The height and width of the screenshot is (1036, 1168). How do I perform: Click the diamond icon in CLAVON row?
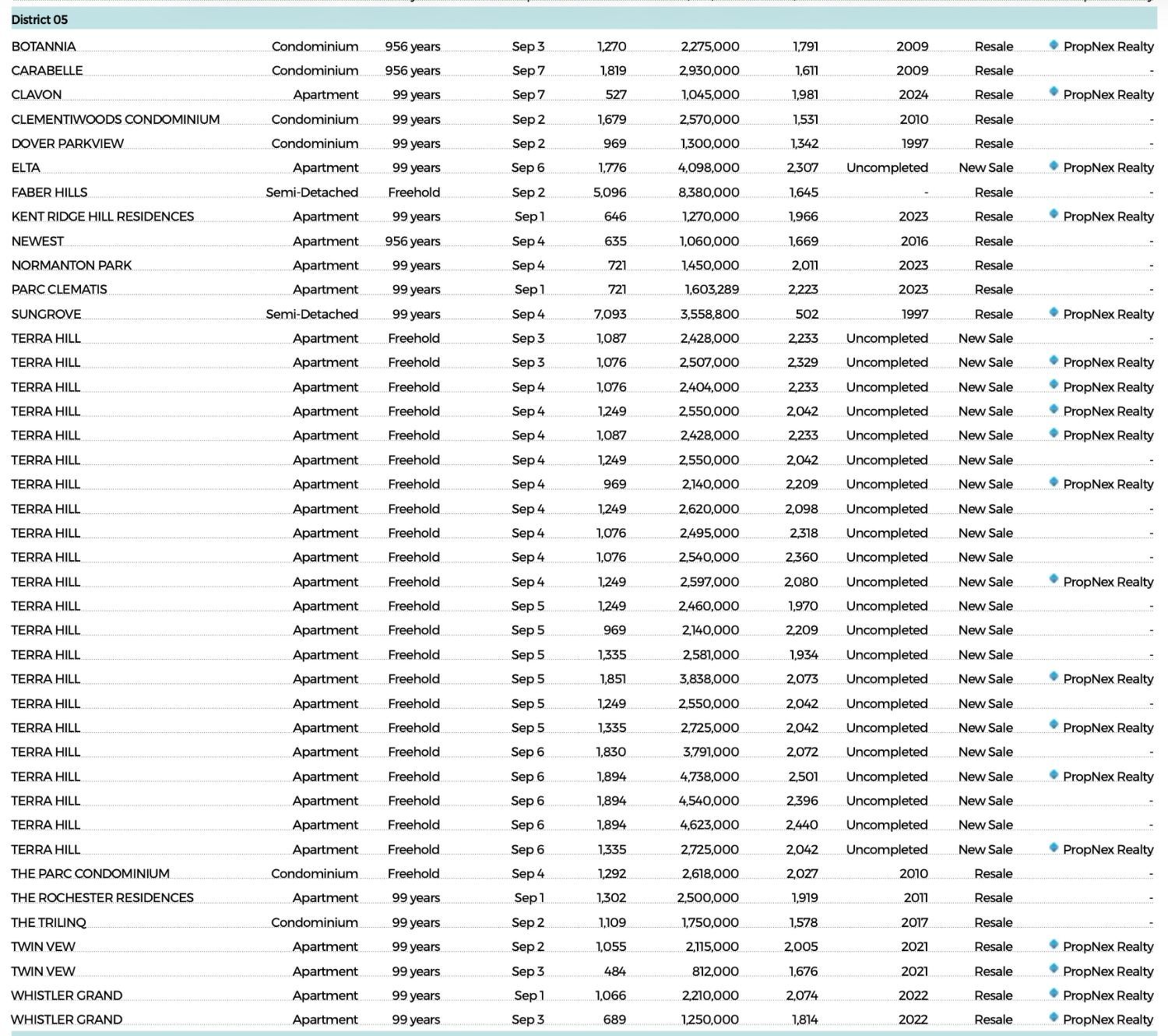[x=1054, y=92]
